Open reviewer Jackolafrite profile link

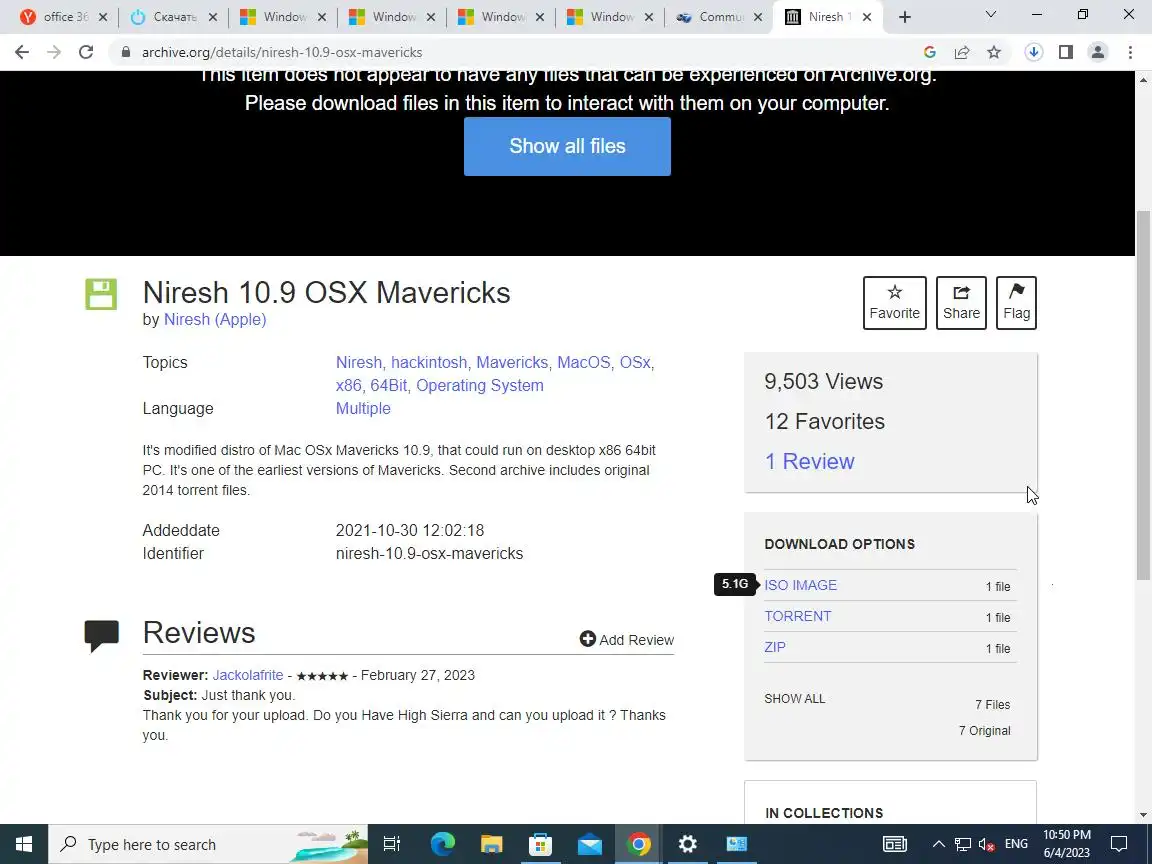(x=248, y=675)
